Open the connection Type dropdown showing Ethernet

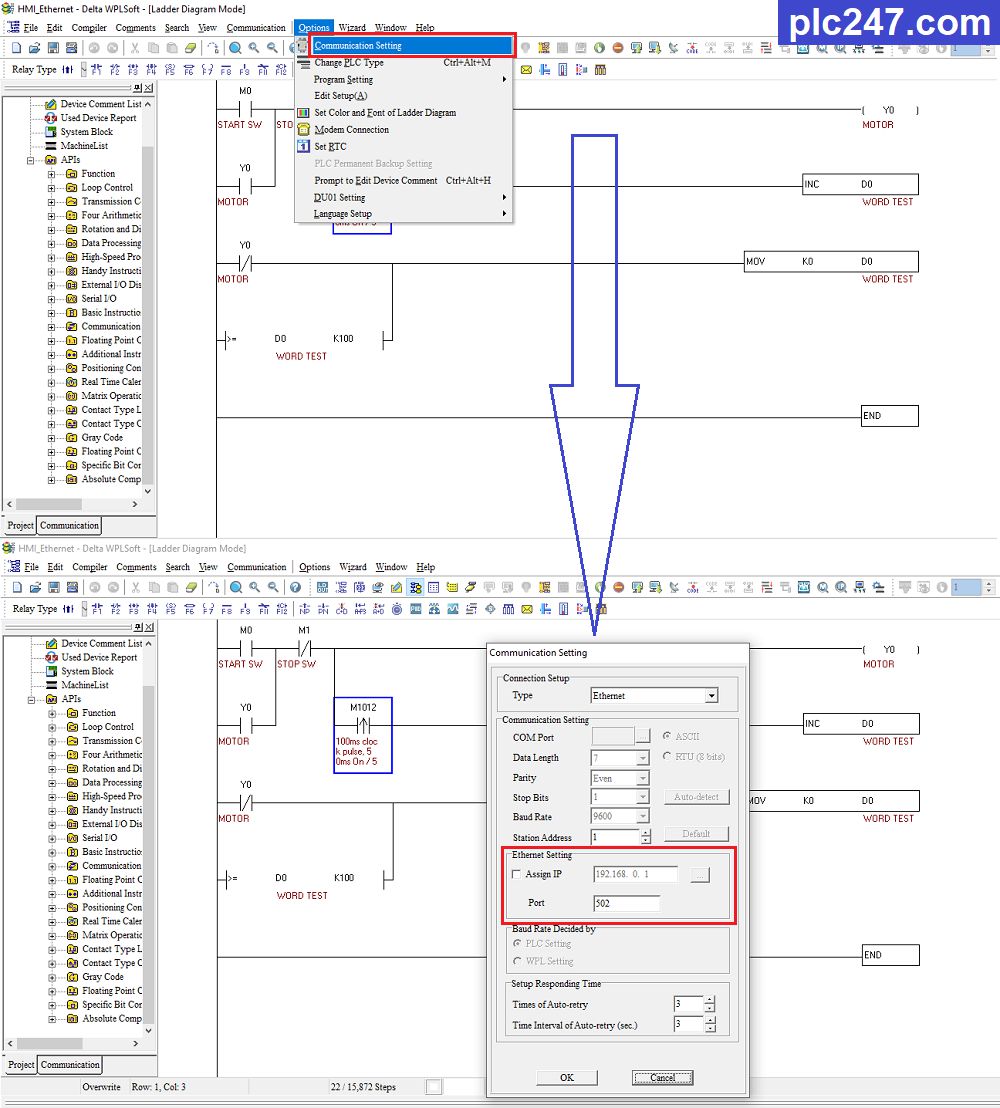tap(711, 696)
